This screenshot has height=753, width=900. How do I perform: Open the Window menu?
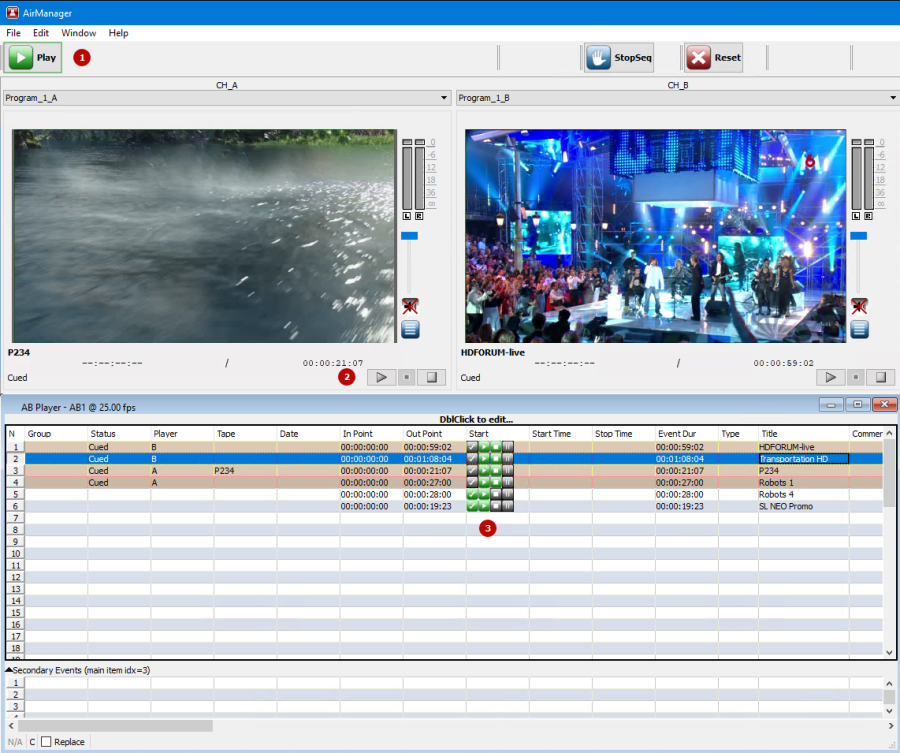pos(79,33)
